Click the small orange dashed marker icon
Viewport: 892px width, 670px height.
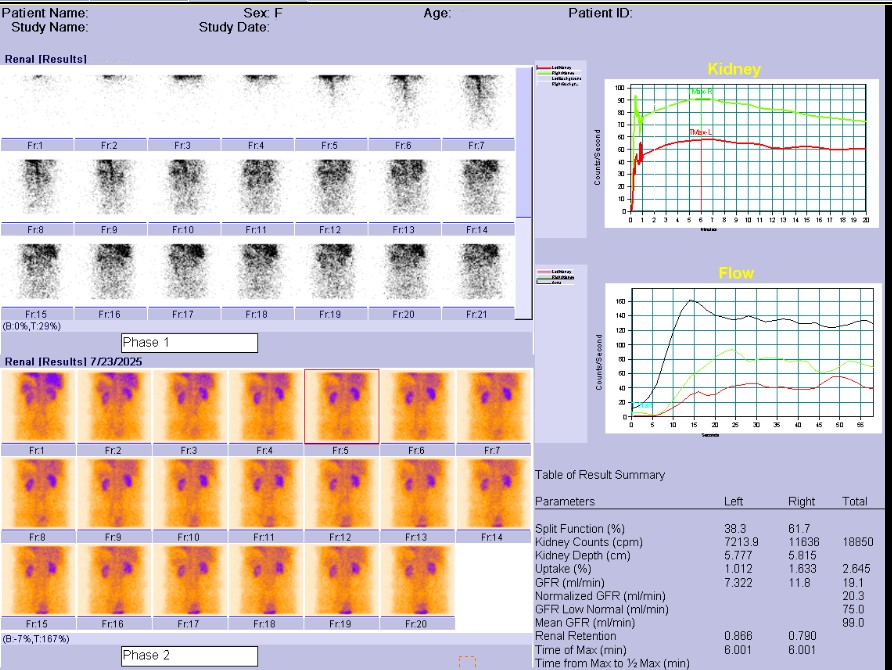466,662
